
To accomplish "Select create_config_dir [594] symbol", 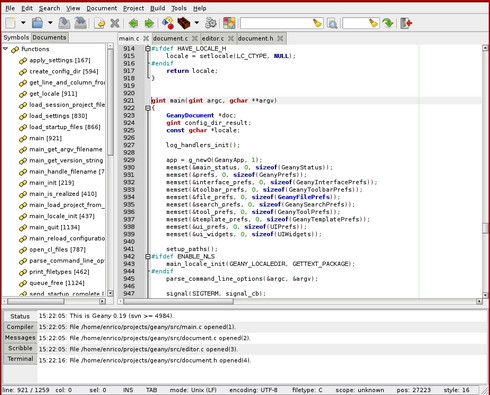I will point(64,71).
